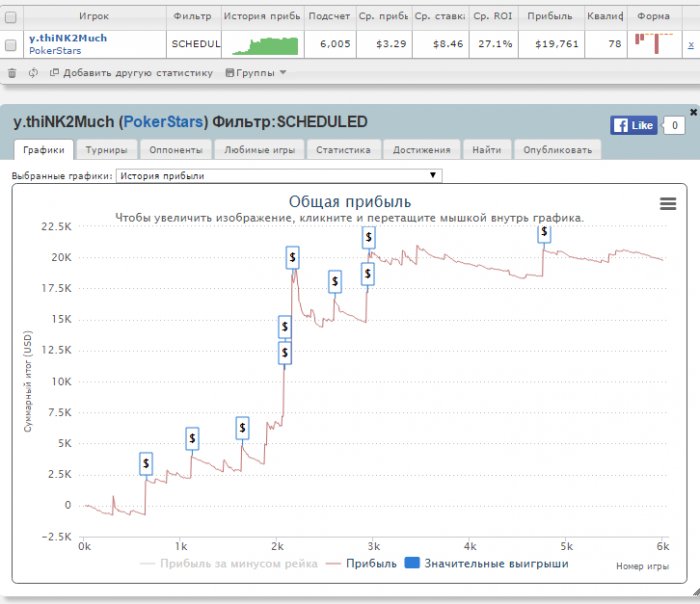This screenshot has height=604, width=700.
Task: Click the 27.1% ROI cell
Action: click(x=494, y=44)
